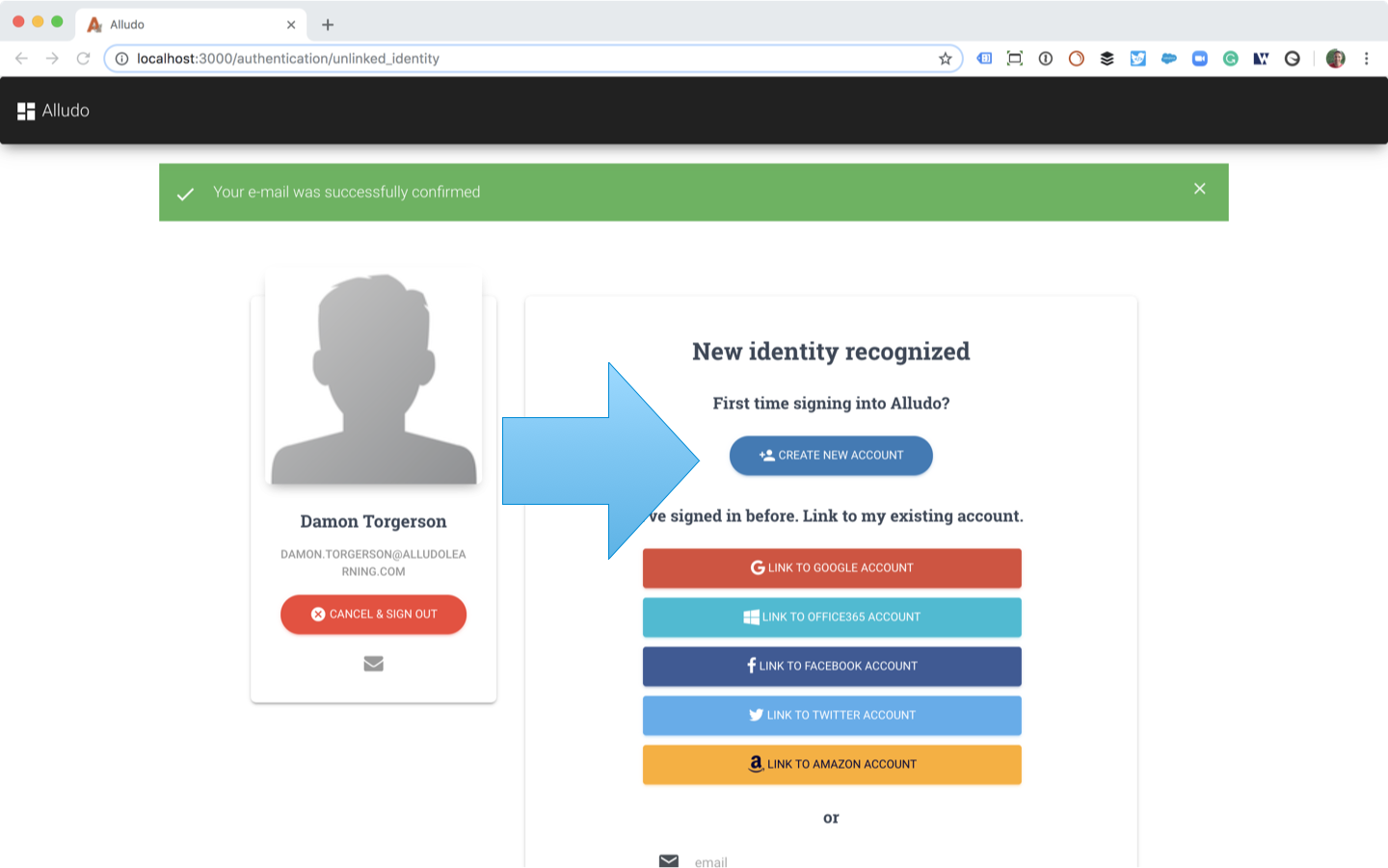This screenshot has height=868, width=1388.
Task: Click the name 'Damon Torgerson'
Action: coord(373,521)
